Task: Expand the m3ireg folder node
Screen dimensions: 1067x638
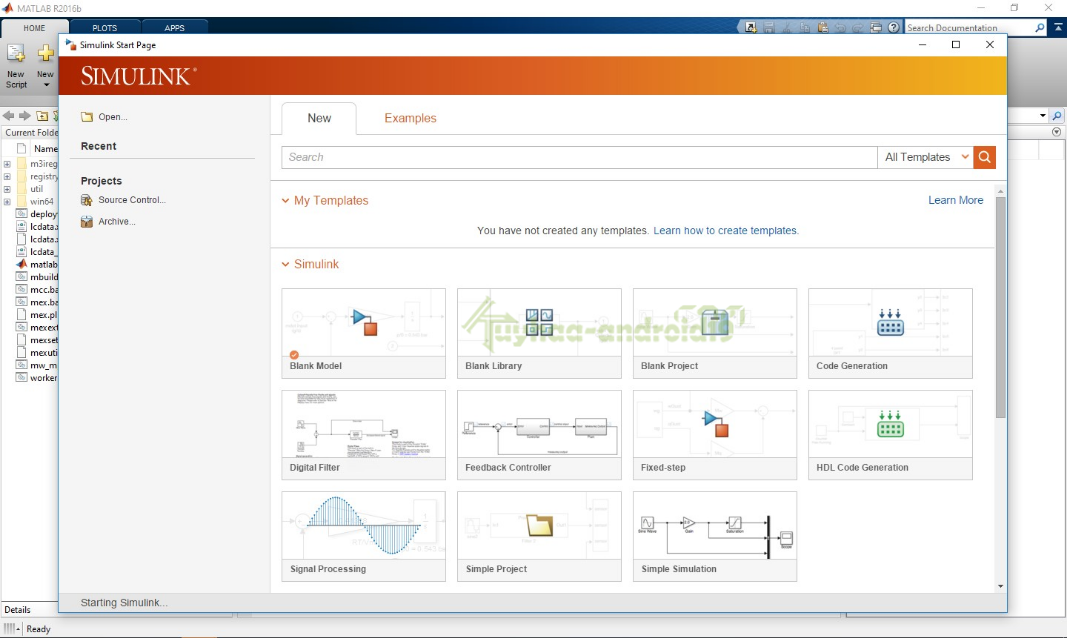Action: click(7, 164)
